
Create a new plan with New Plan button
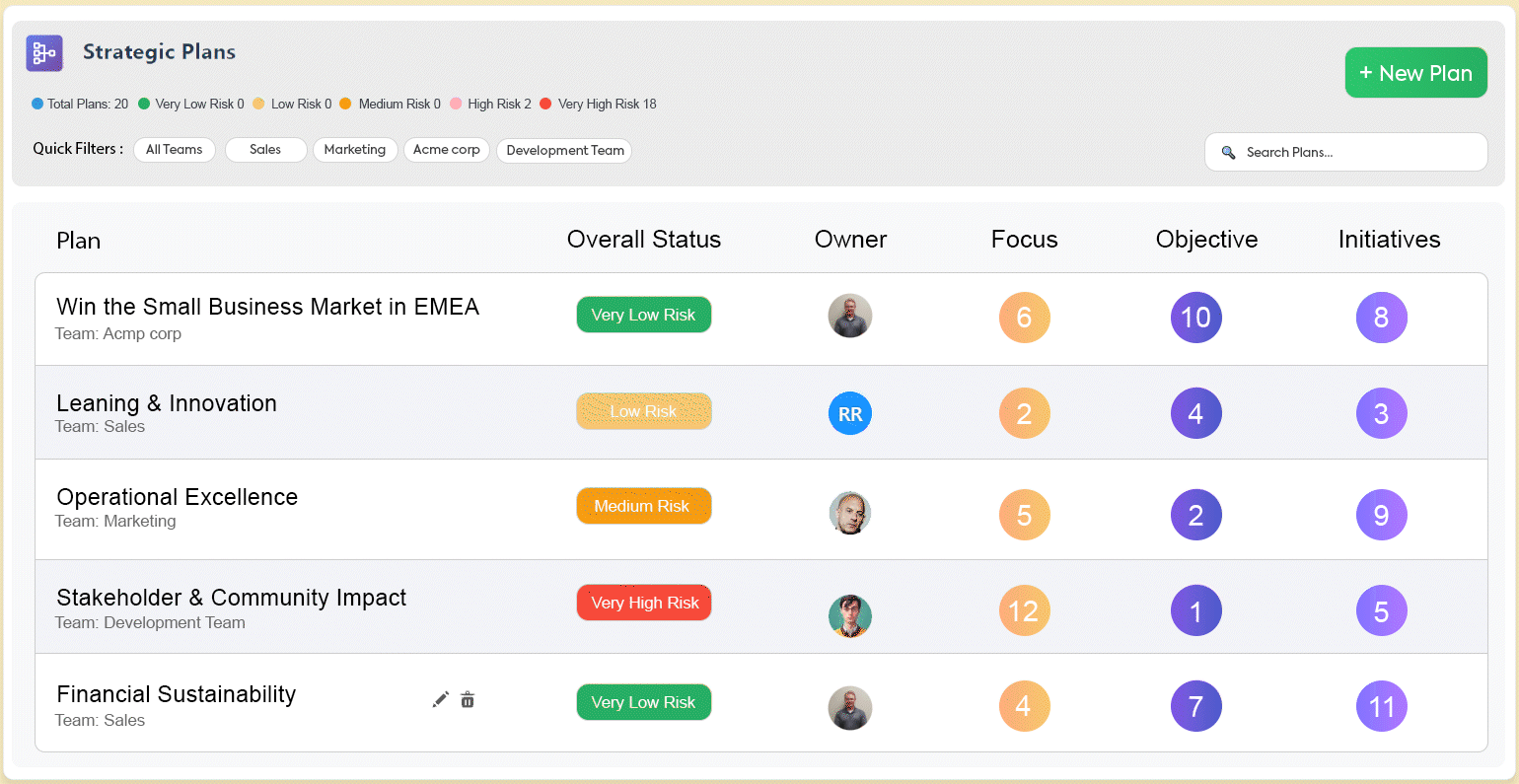pyautogui.click(x=1415, y=73)
